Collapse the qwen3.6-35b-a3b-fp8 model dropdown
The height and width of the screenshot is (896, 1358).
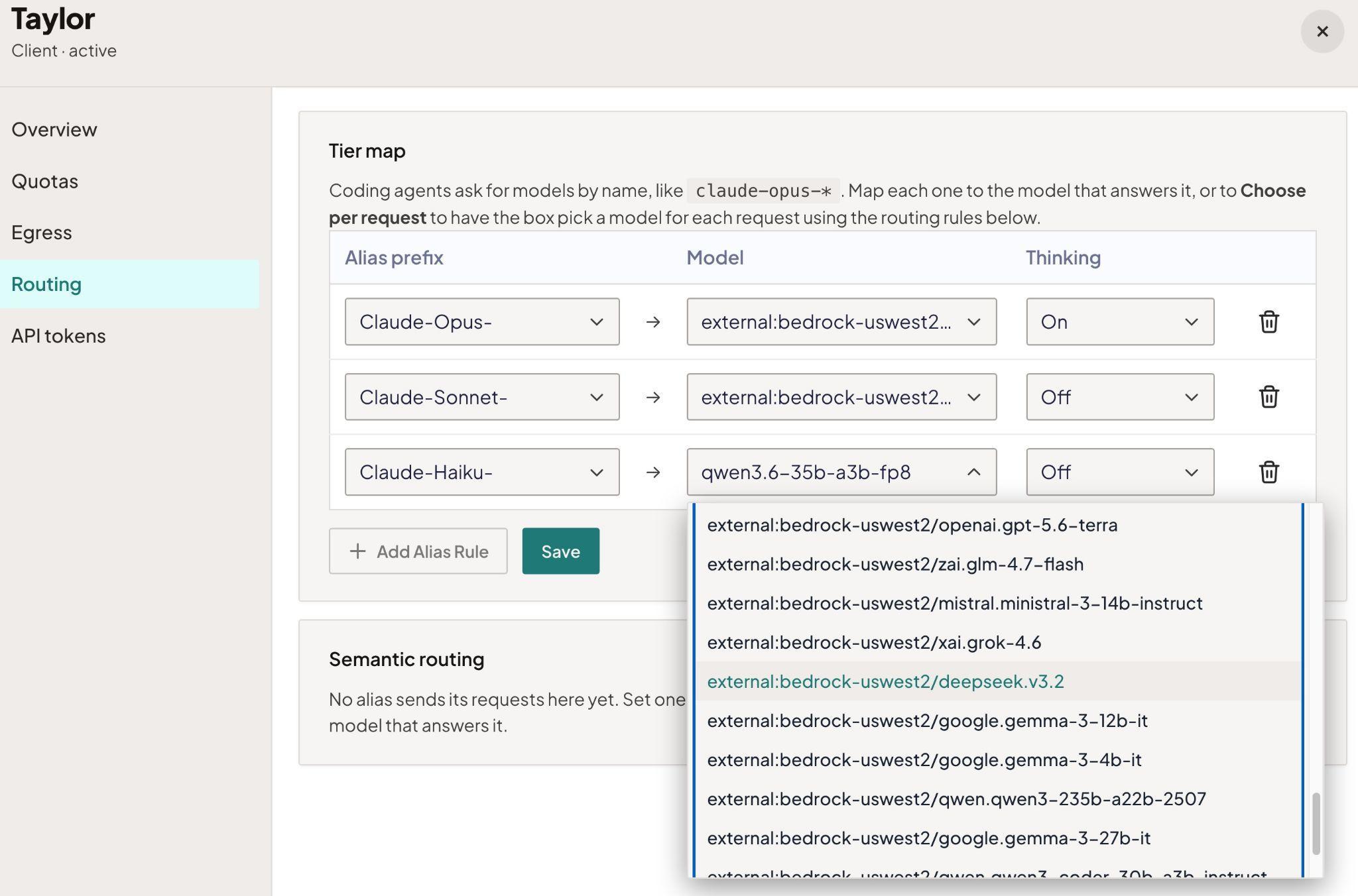pos(841,472)
